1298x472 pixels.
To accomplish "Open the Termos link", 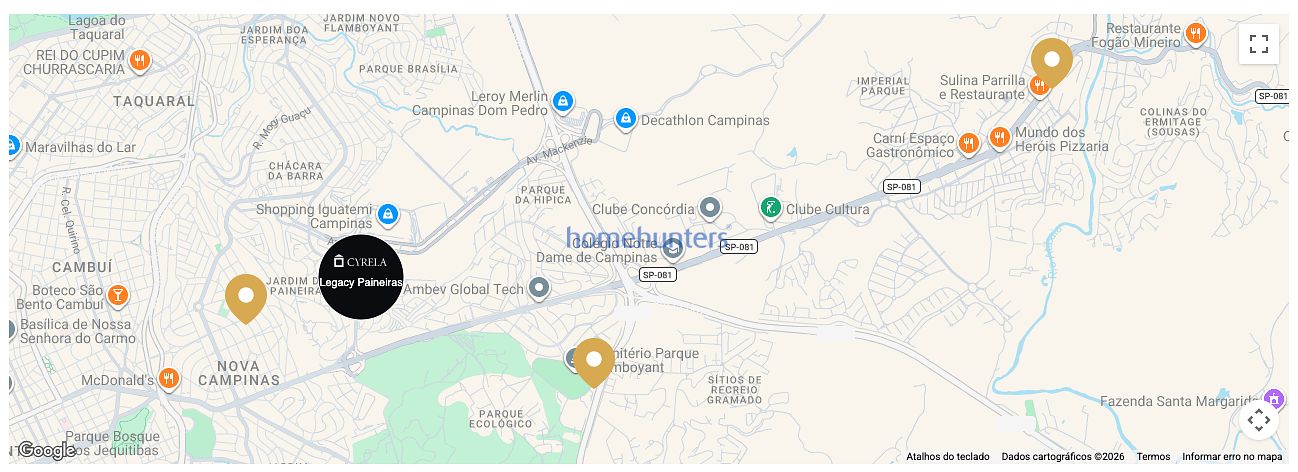I will point(1153,457).
